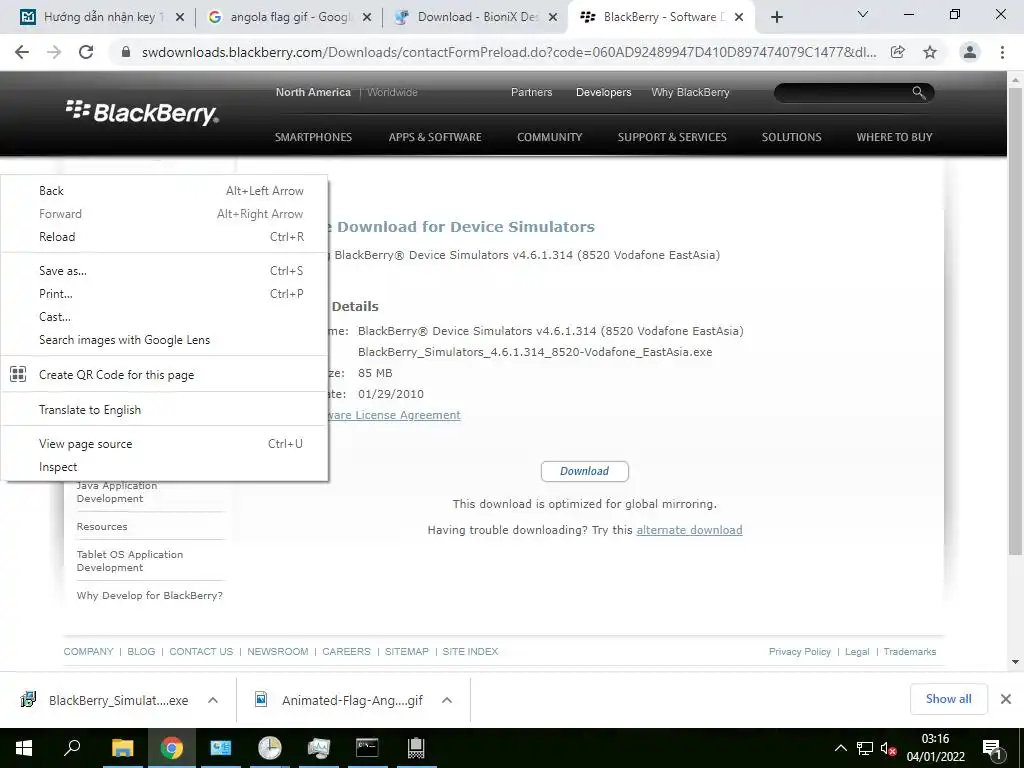Switch to the Download - BioniX tab

pos(476,18)
